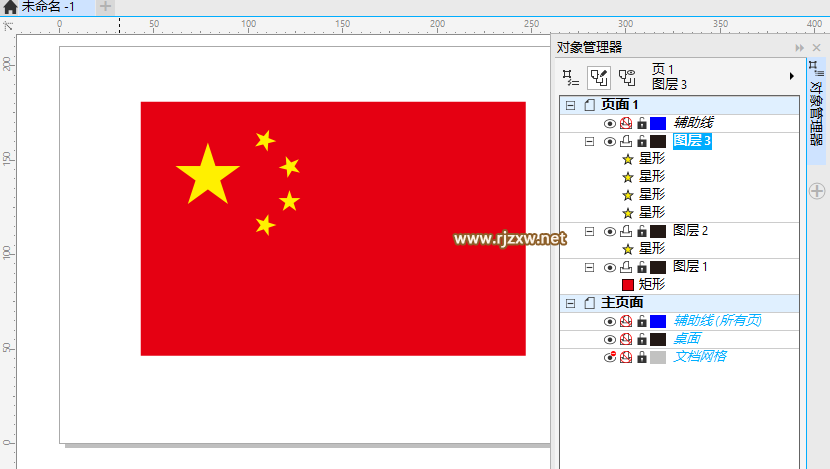Select the 桌面 master layer
Image resolution: width=830 pixels, height=469 pixels.
point(687,339)
